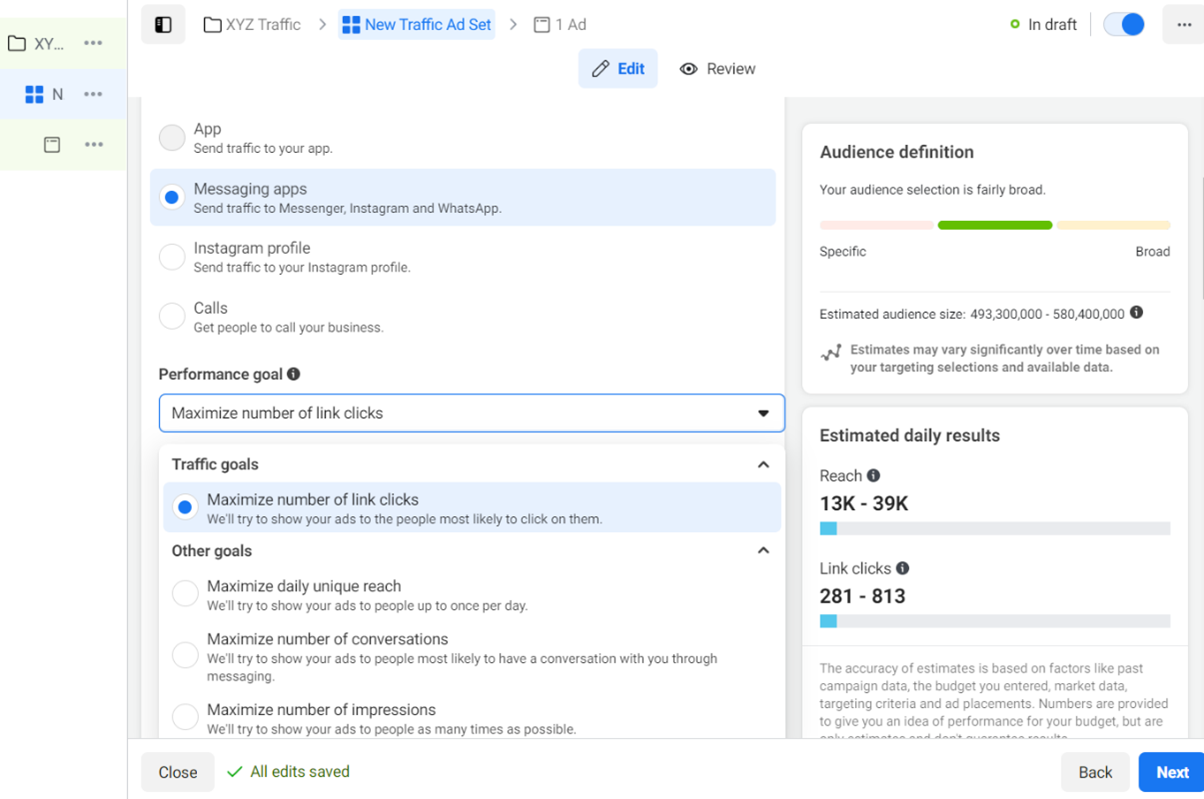Click the info icon next to Reach

873,476
